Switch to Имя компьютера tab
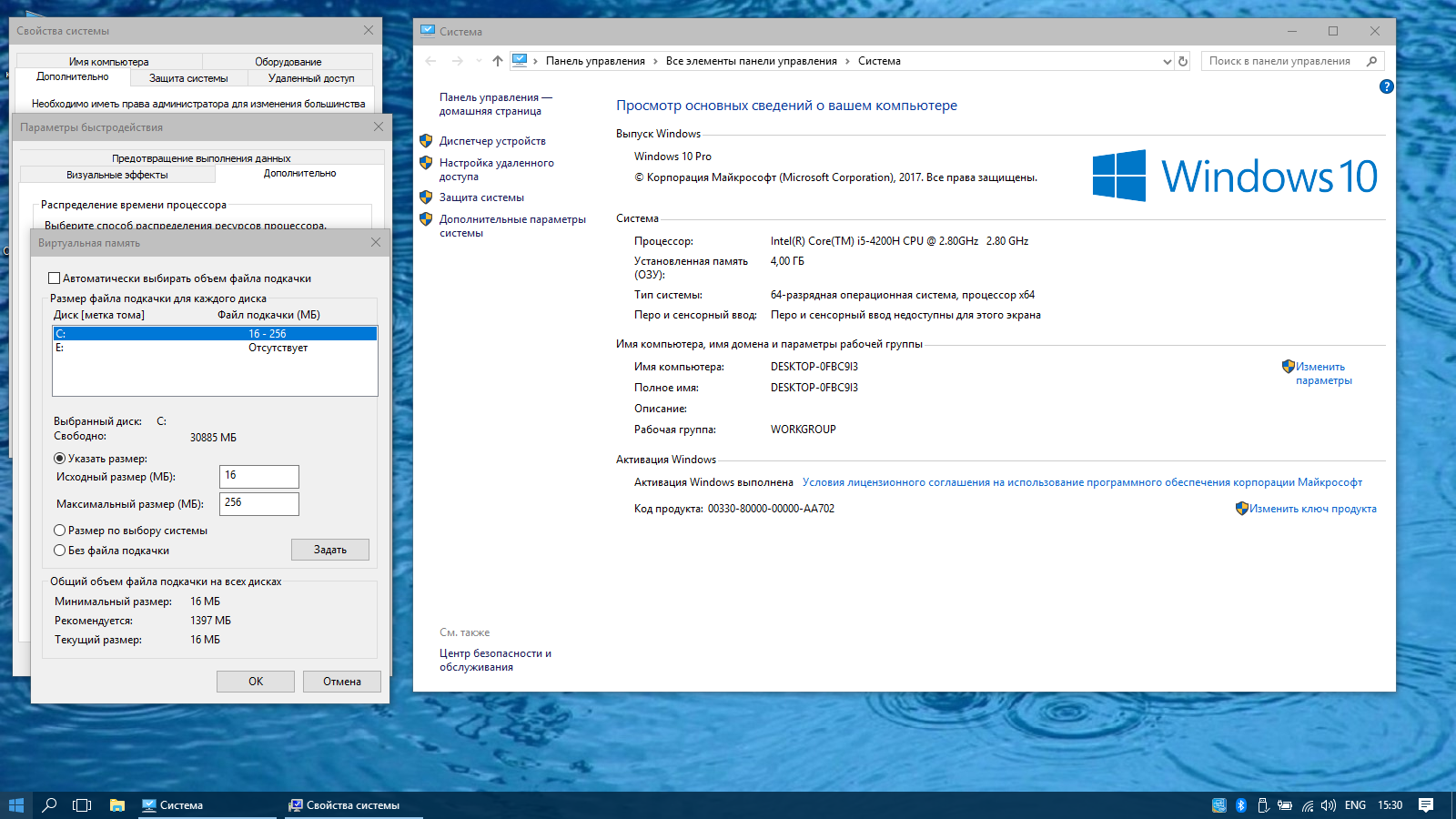The height and width of the screenshot is (819, 1456). (x=109, y=62)
